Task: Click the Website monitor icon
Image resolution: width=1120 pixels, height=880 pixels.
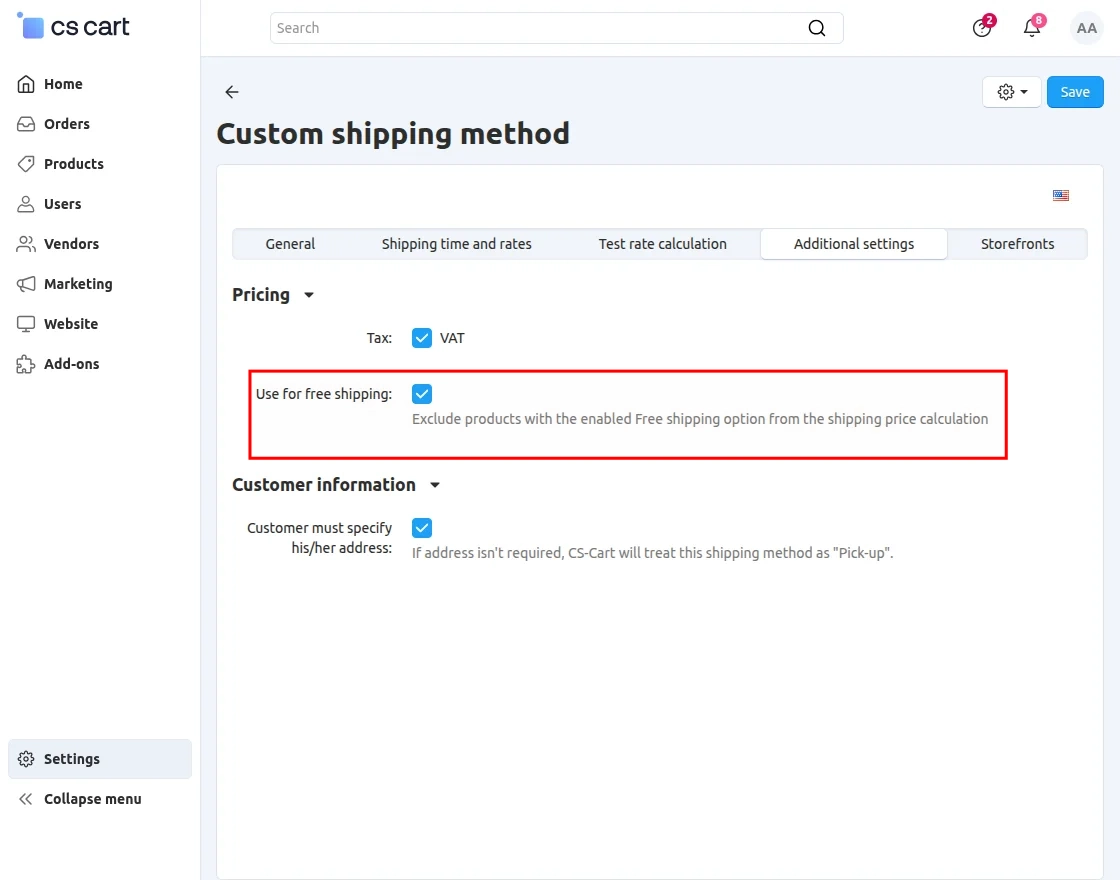Action: pos(26,324)
